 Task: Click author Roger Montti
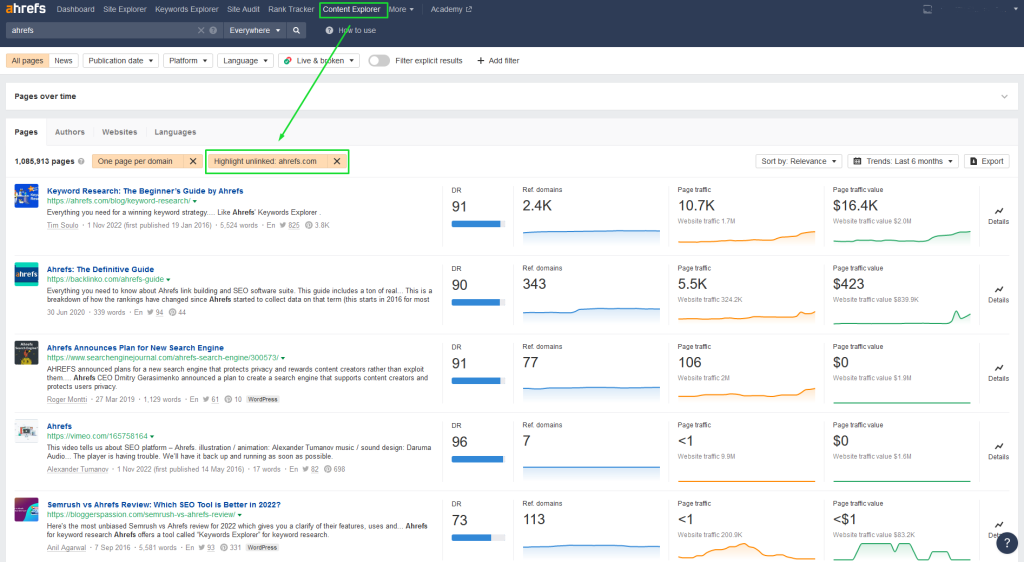[x=67, y=399]
